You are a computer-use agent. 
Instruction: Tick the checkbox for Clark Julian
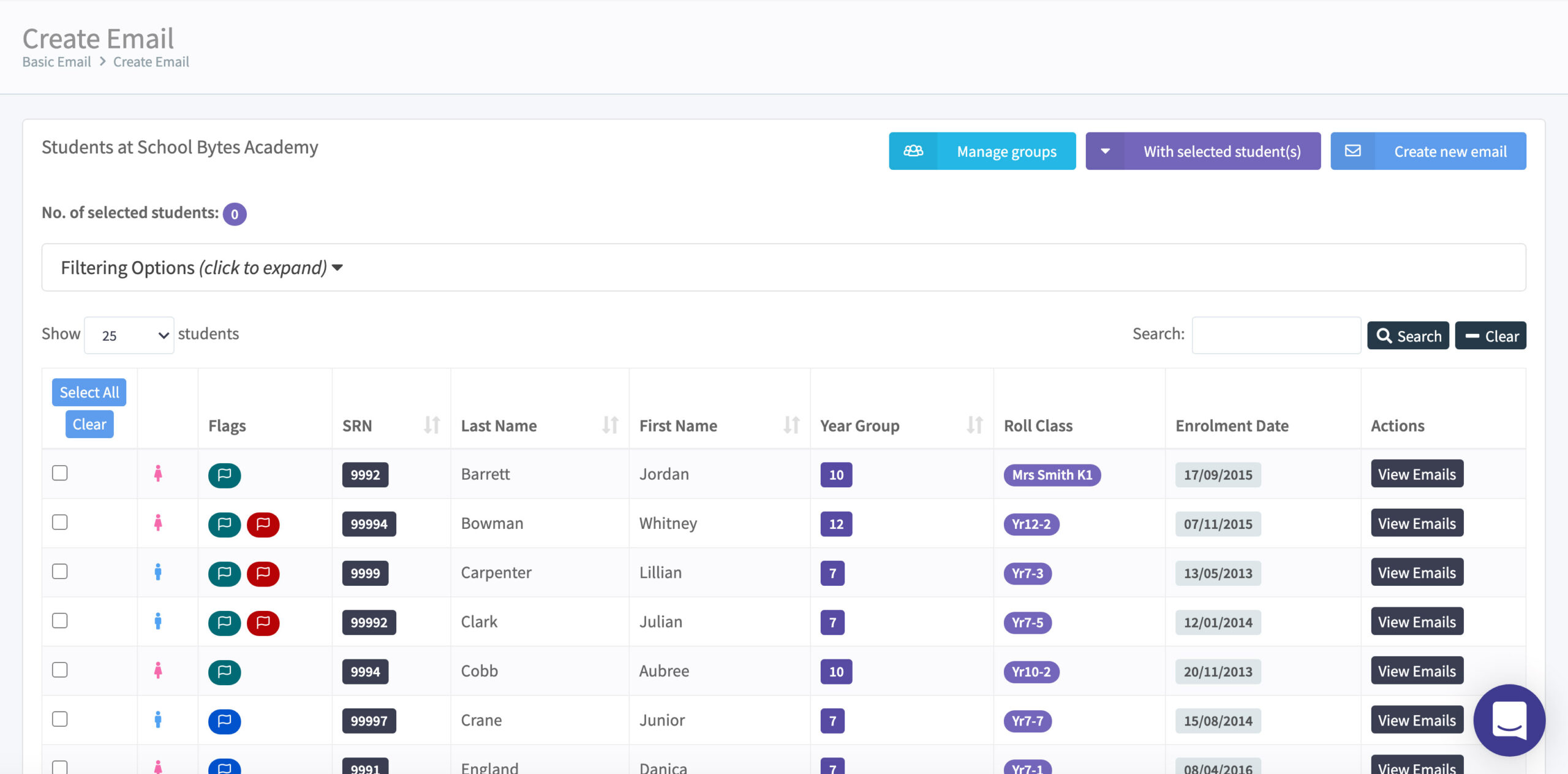(59, 621)
